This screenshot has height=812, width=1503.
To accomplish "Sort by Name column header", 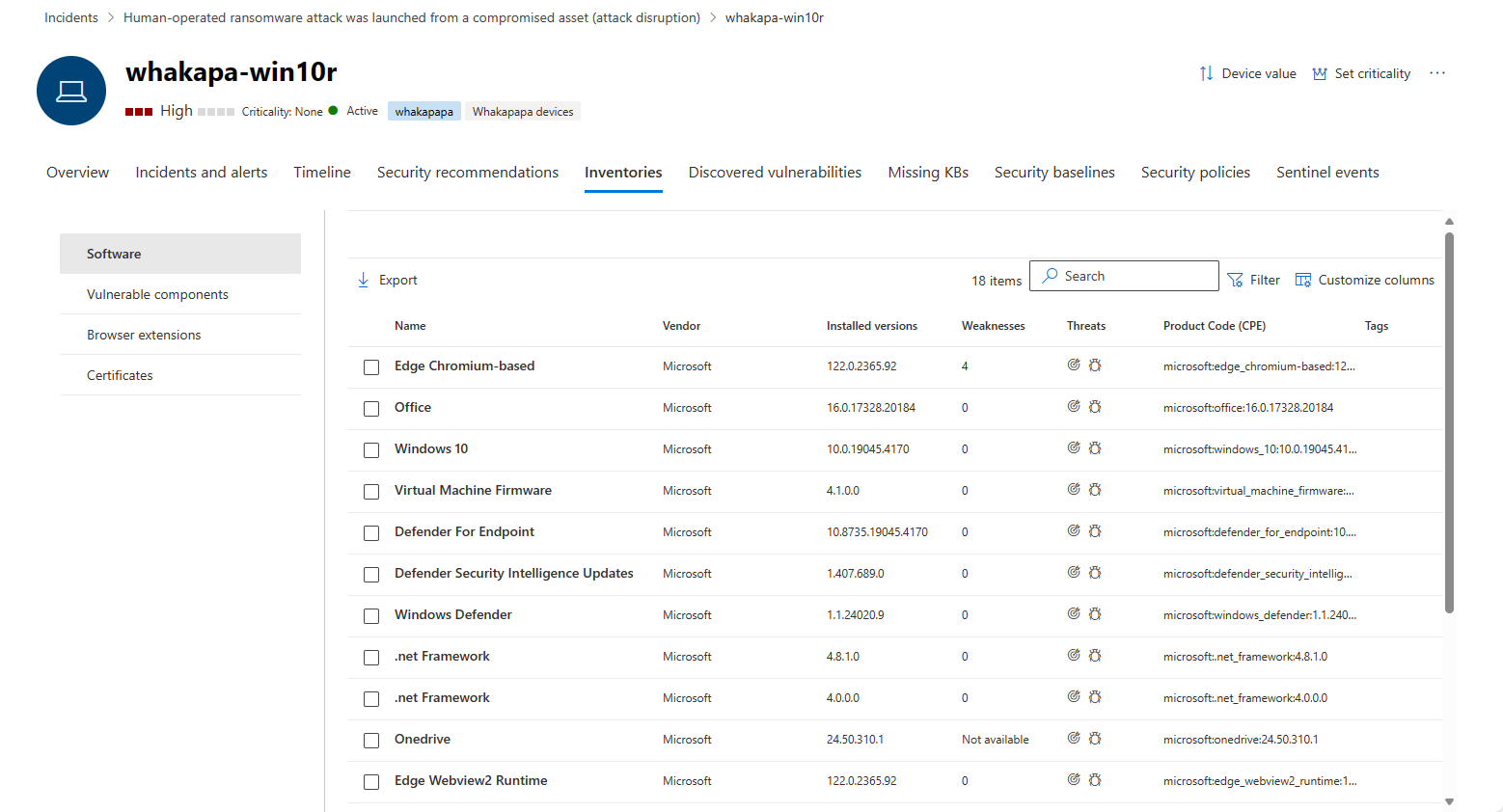I will coord(410,326).
